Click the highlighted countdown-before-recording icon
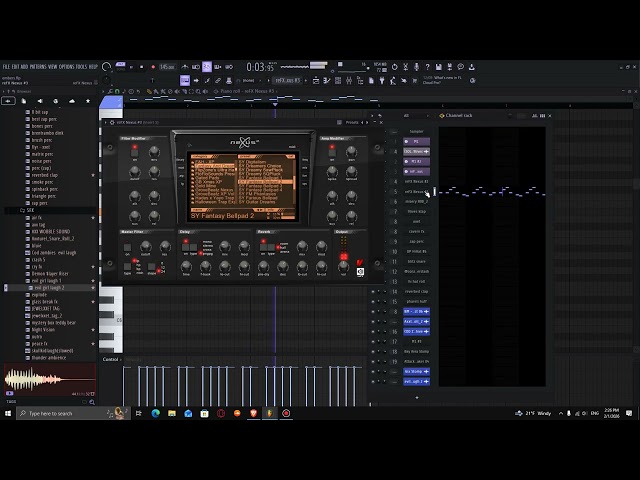Screen dimensions: 640x480 [207, 67]
